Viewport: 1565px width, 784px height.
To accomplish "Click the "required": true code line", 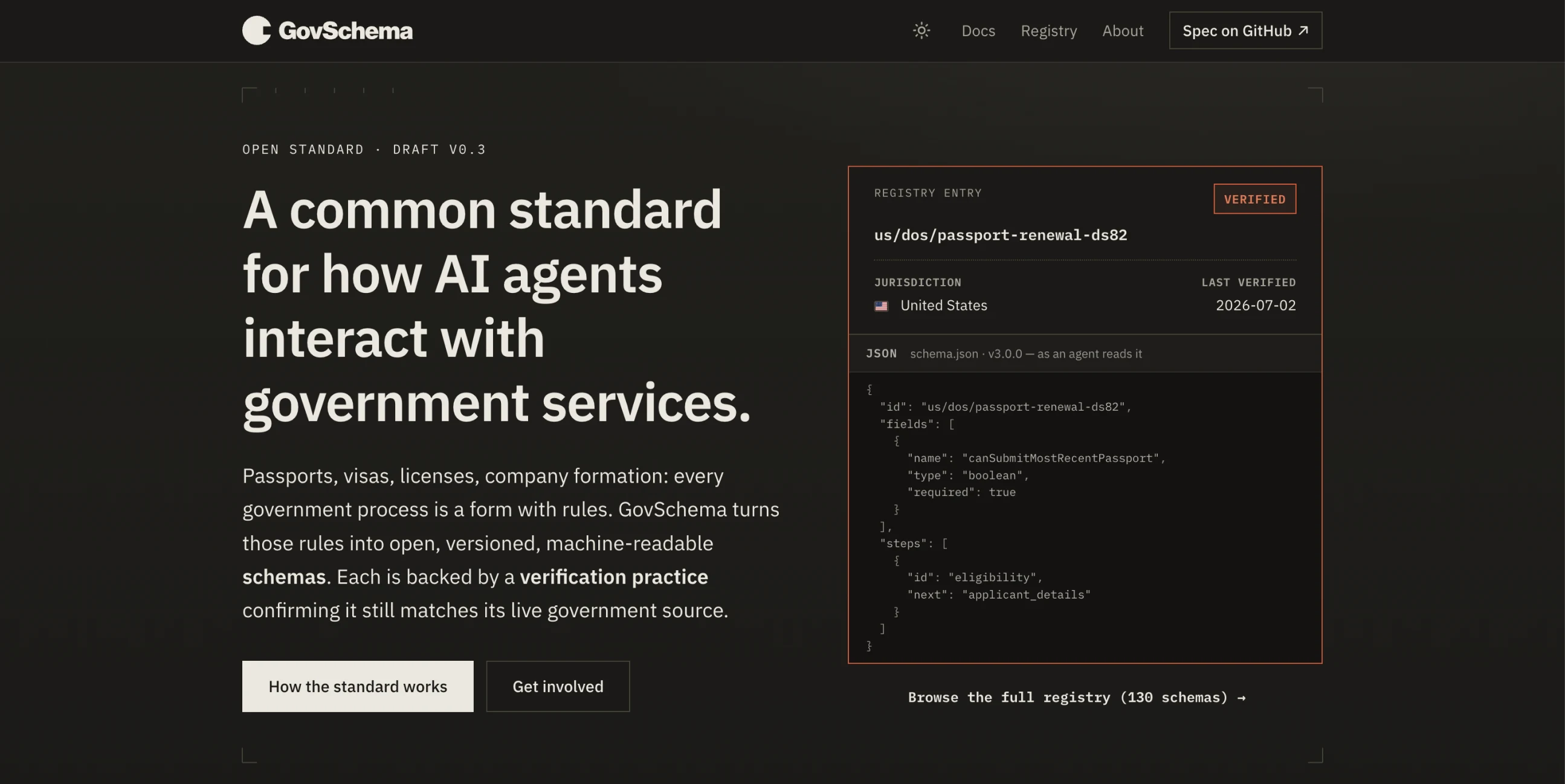I will [x=961, y=492].
